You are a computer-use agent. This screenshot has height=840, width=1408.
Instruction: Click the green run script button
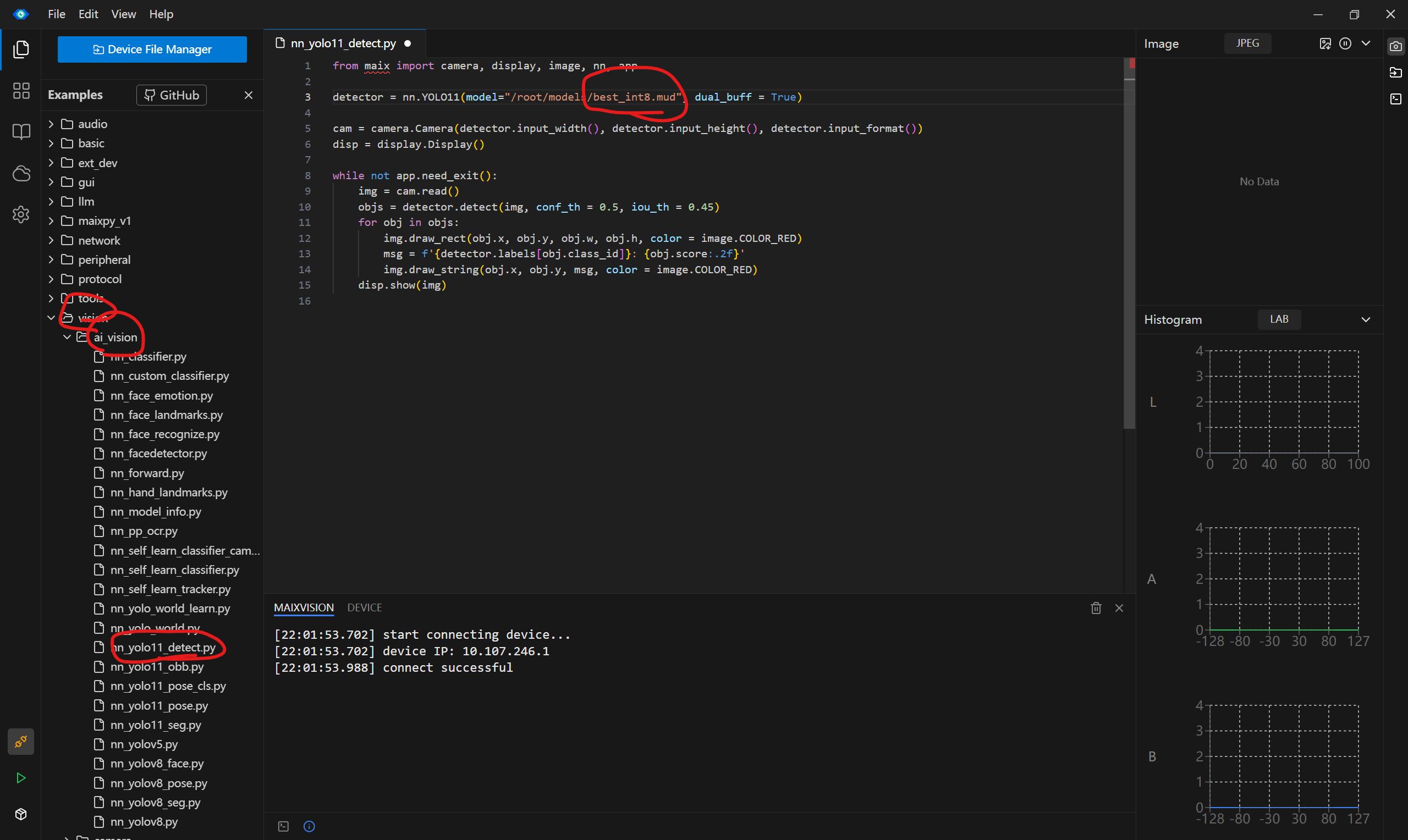(x=21, y=778)
